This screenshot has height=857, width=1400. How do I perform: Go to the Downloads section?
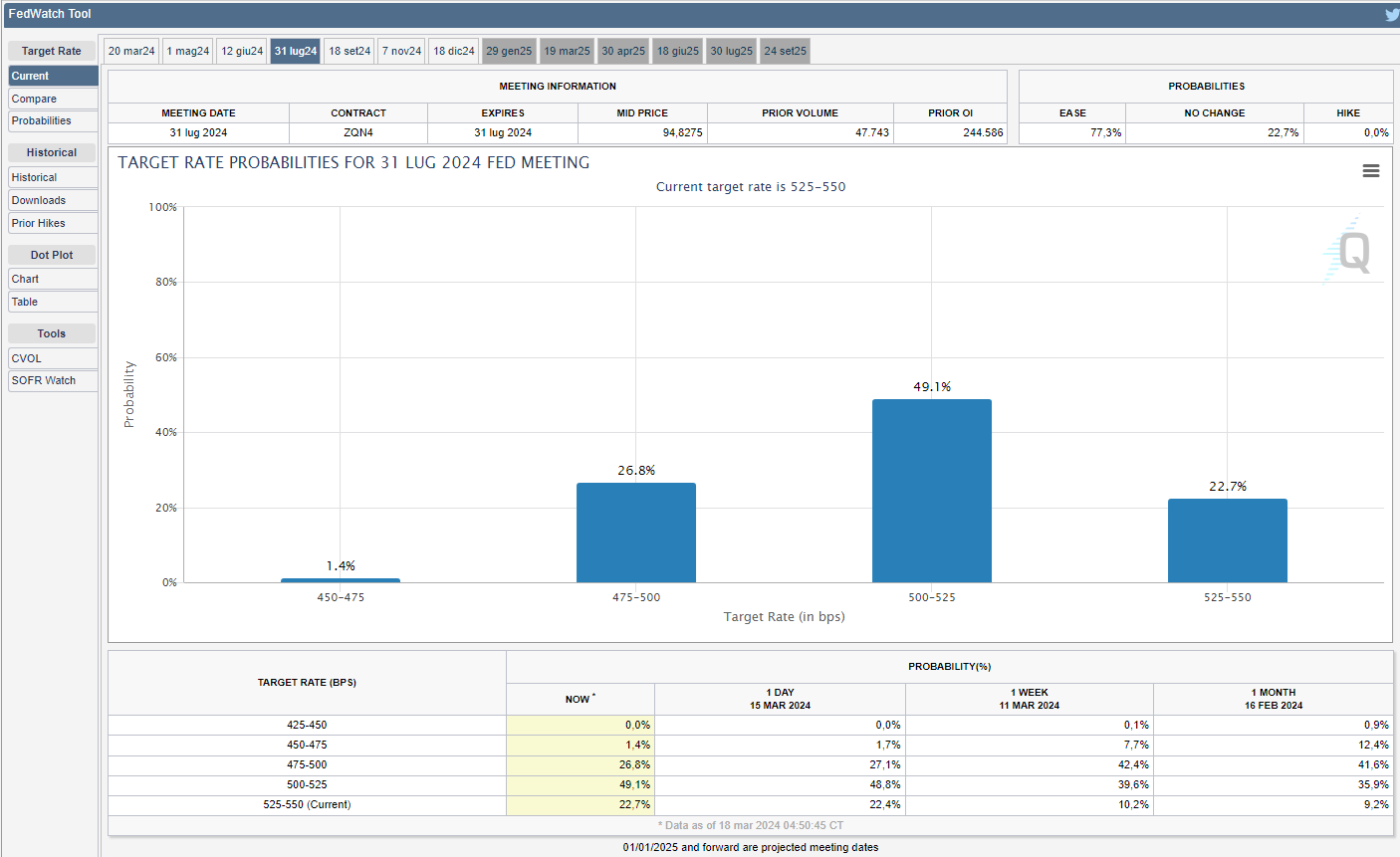pos(53,200)
